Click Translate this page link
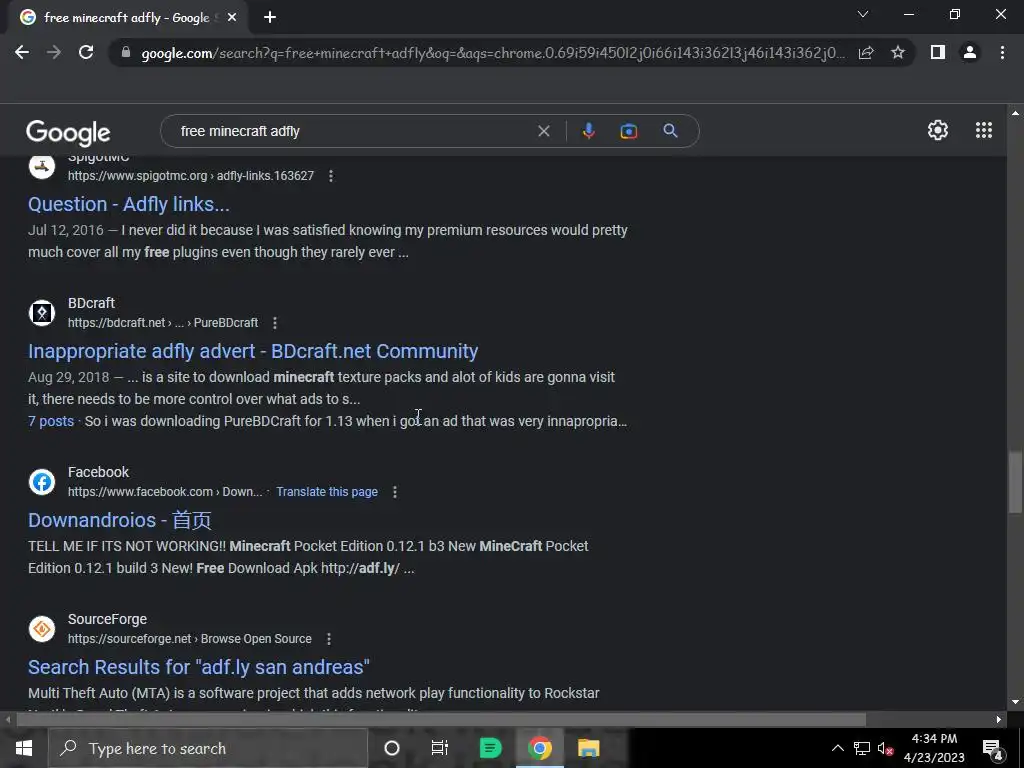The width and height of the screenshot is (1024, 768). (327, 492)
